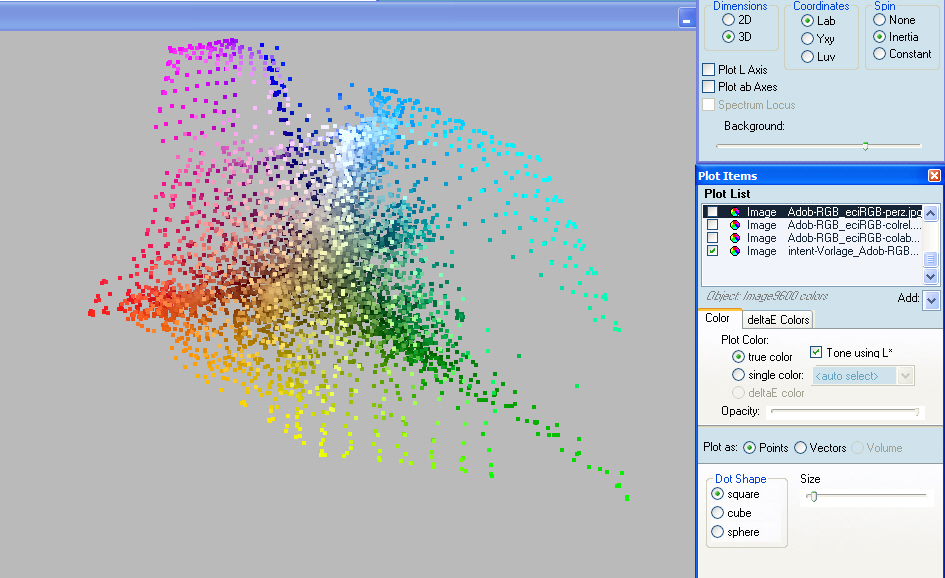Open the Add dropdown in Plot Items
Image resolution: width=945 pixels, height=578 pixels.
[931, 299]
